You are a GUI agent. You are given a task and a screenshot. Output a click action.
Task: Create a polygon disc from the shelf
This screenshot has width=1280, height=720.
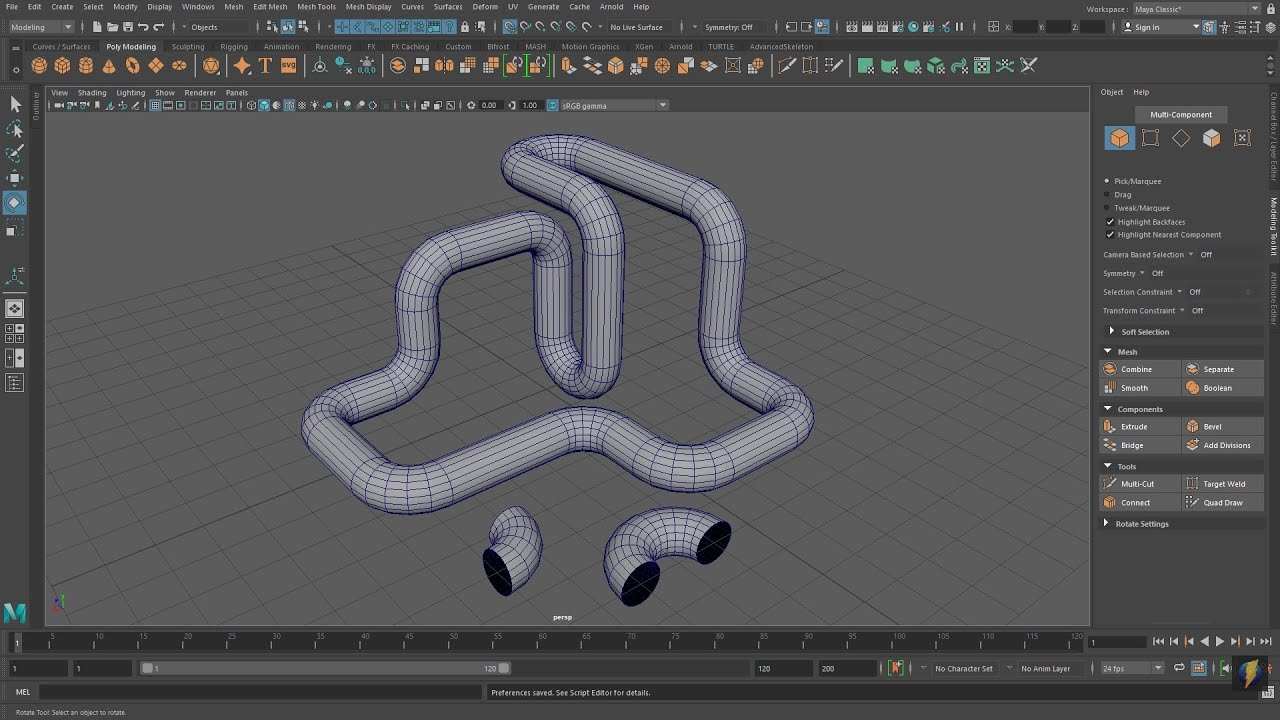pos(179,66)
